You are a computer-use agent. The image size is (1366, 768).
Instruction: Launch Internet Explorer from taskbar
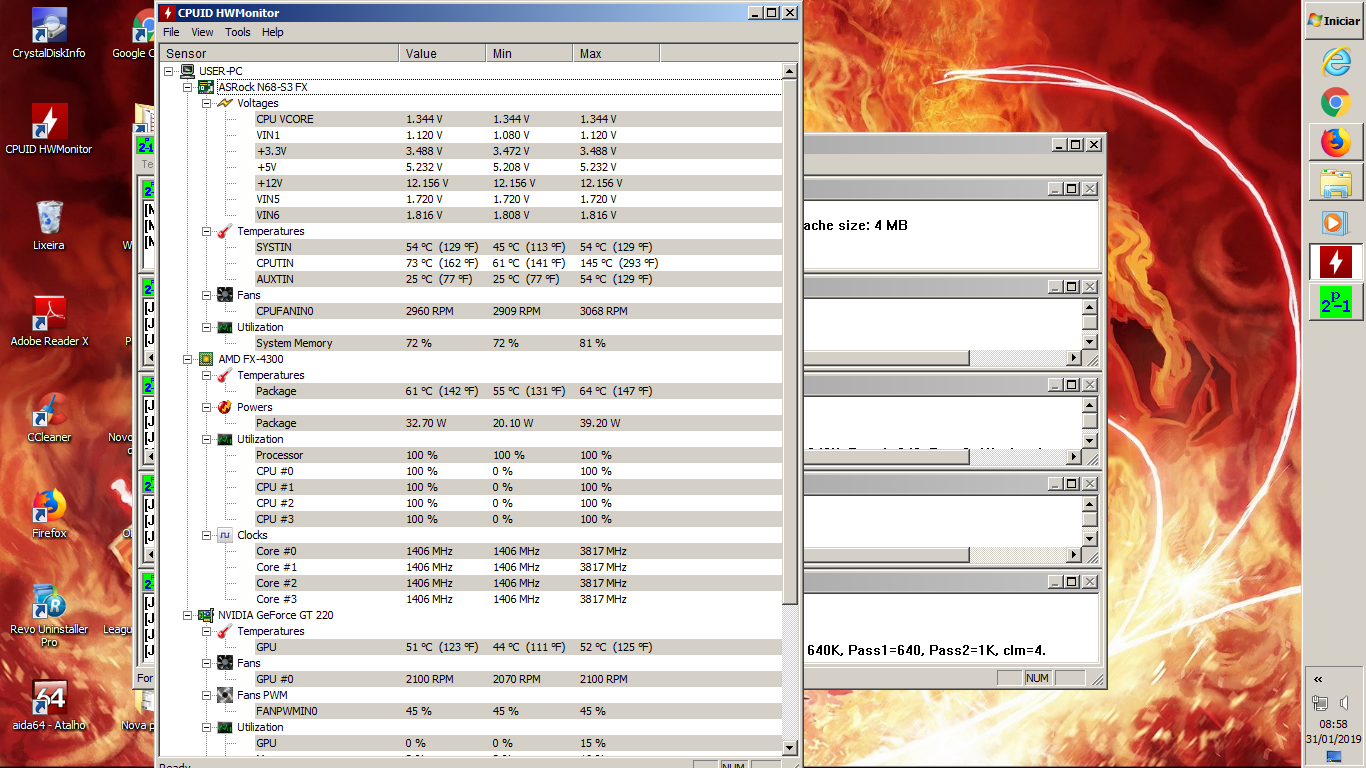(1334, 61)
